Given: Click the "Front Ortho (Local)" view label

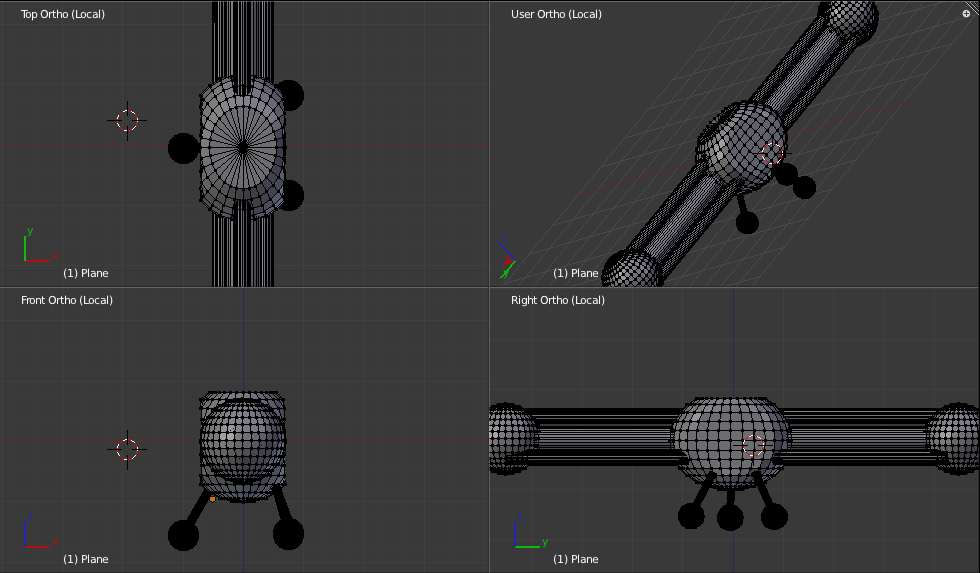Looking at the screenshot, I should click(66, 300).
